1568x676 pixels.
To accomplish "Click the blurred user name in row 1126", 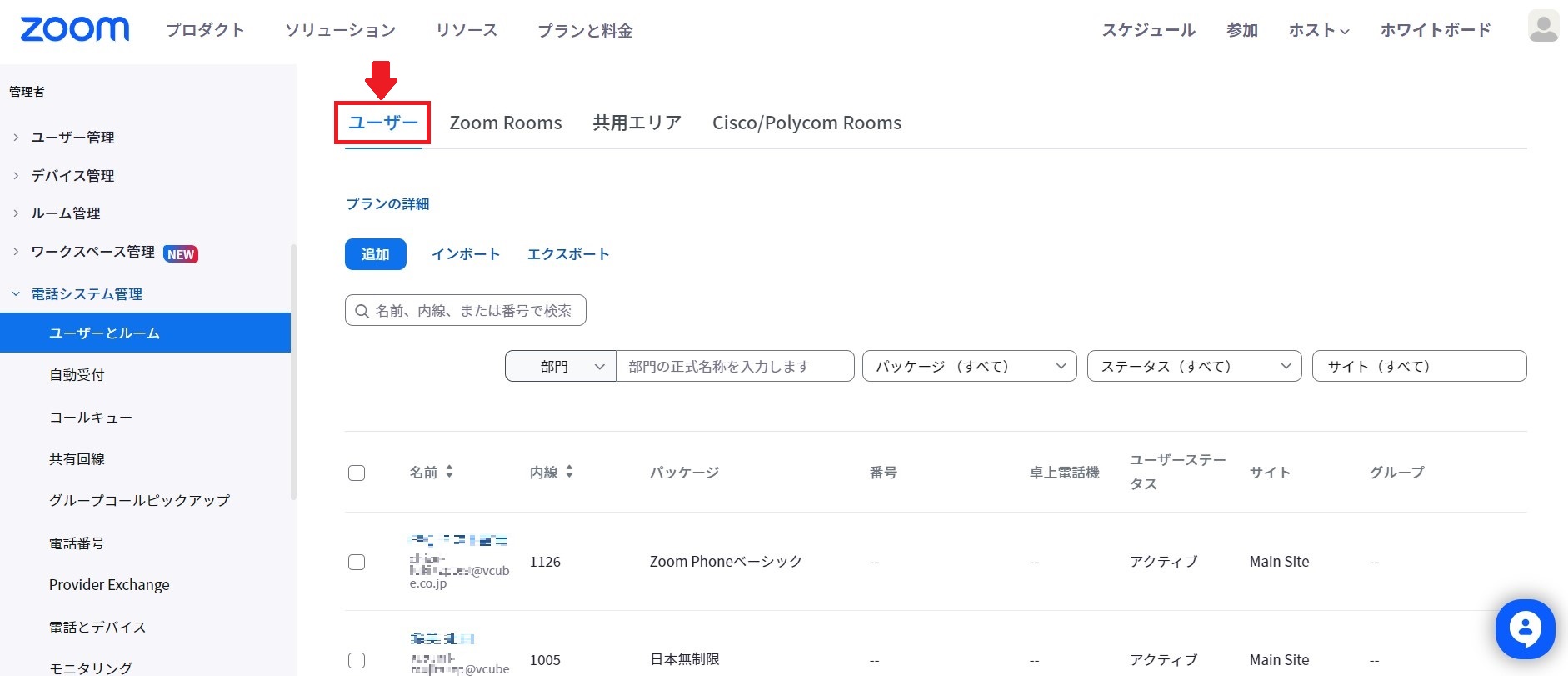I will tap(458, 540).
